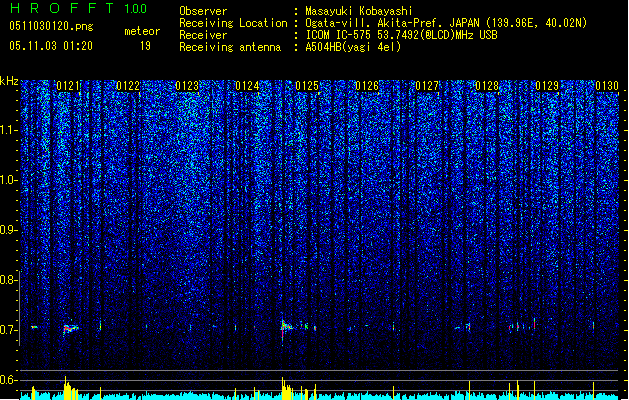Click the 0.7 frequency axis label
The image size is (629, 400).
[8, 330]
